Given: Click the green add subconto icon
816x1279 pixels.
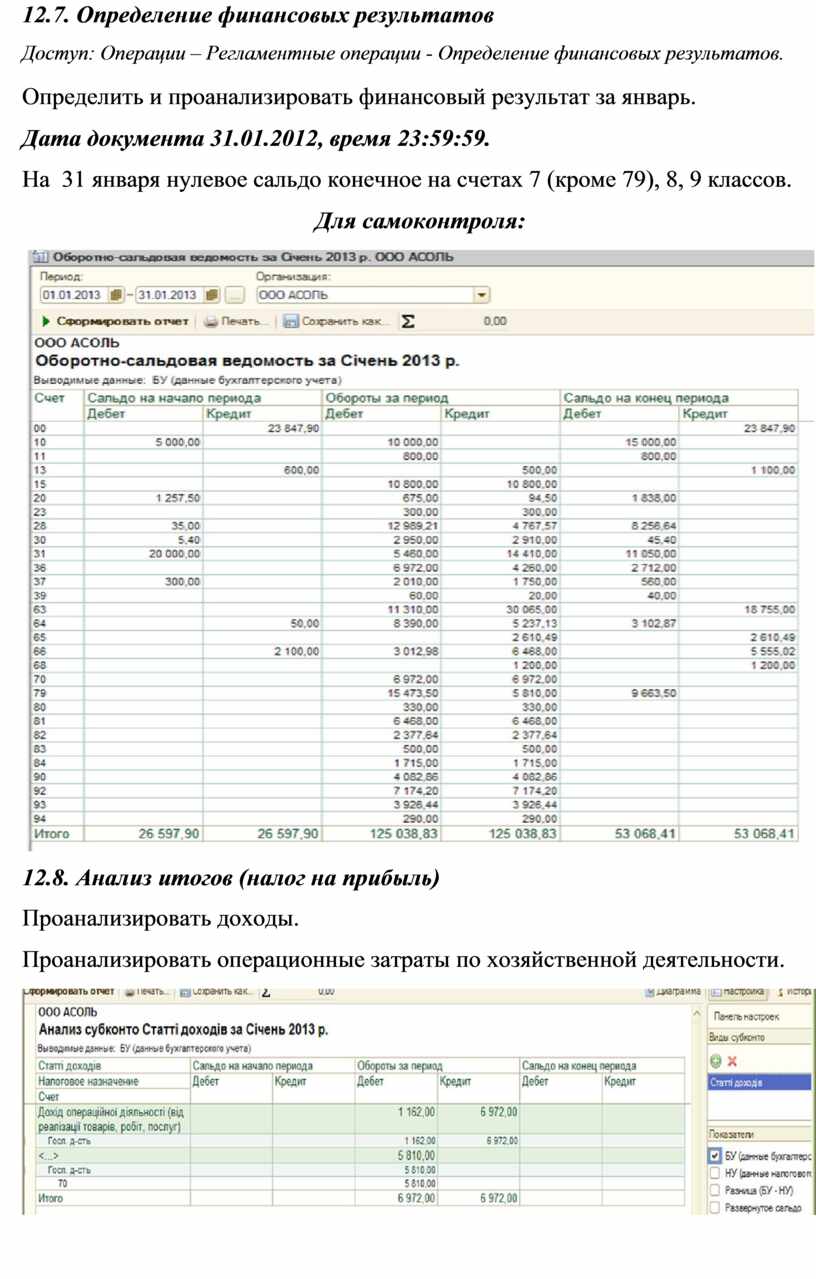Looking at the screenshot, I should click(x=716, y=1060).
